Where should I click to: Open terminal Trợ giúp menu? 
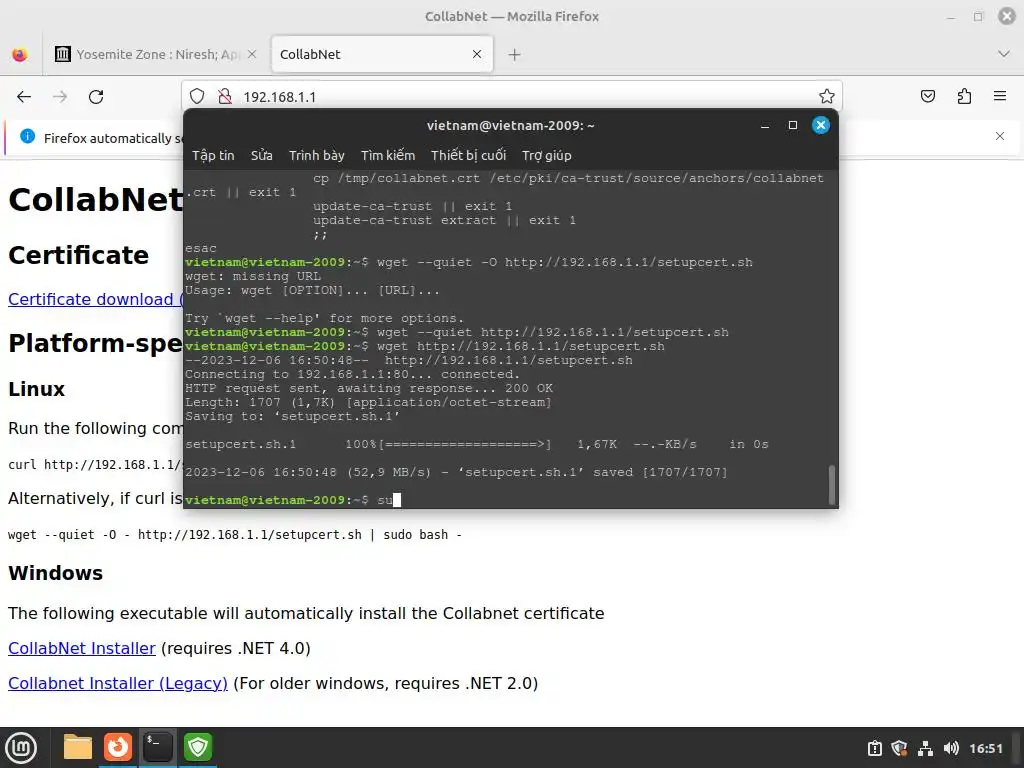547,155
